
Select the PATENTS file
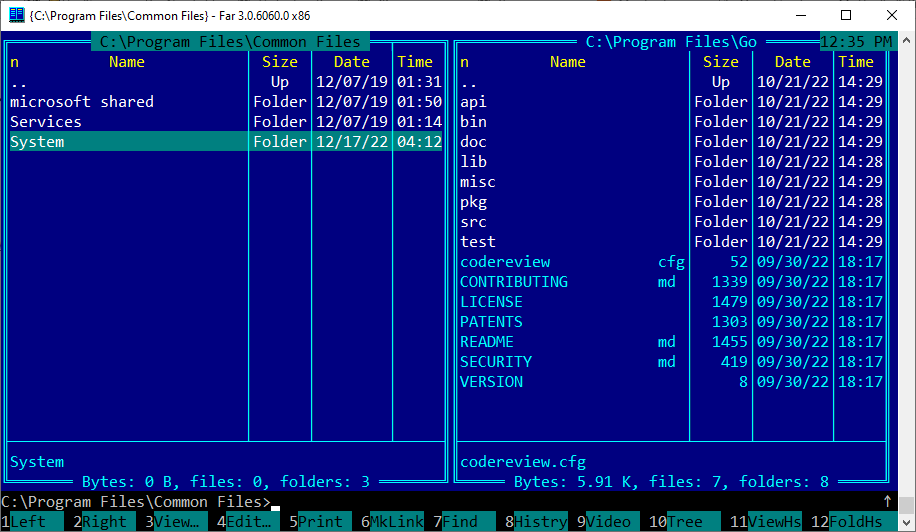coord(671,322)
